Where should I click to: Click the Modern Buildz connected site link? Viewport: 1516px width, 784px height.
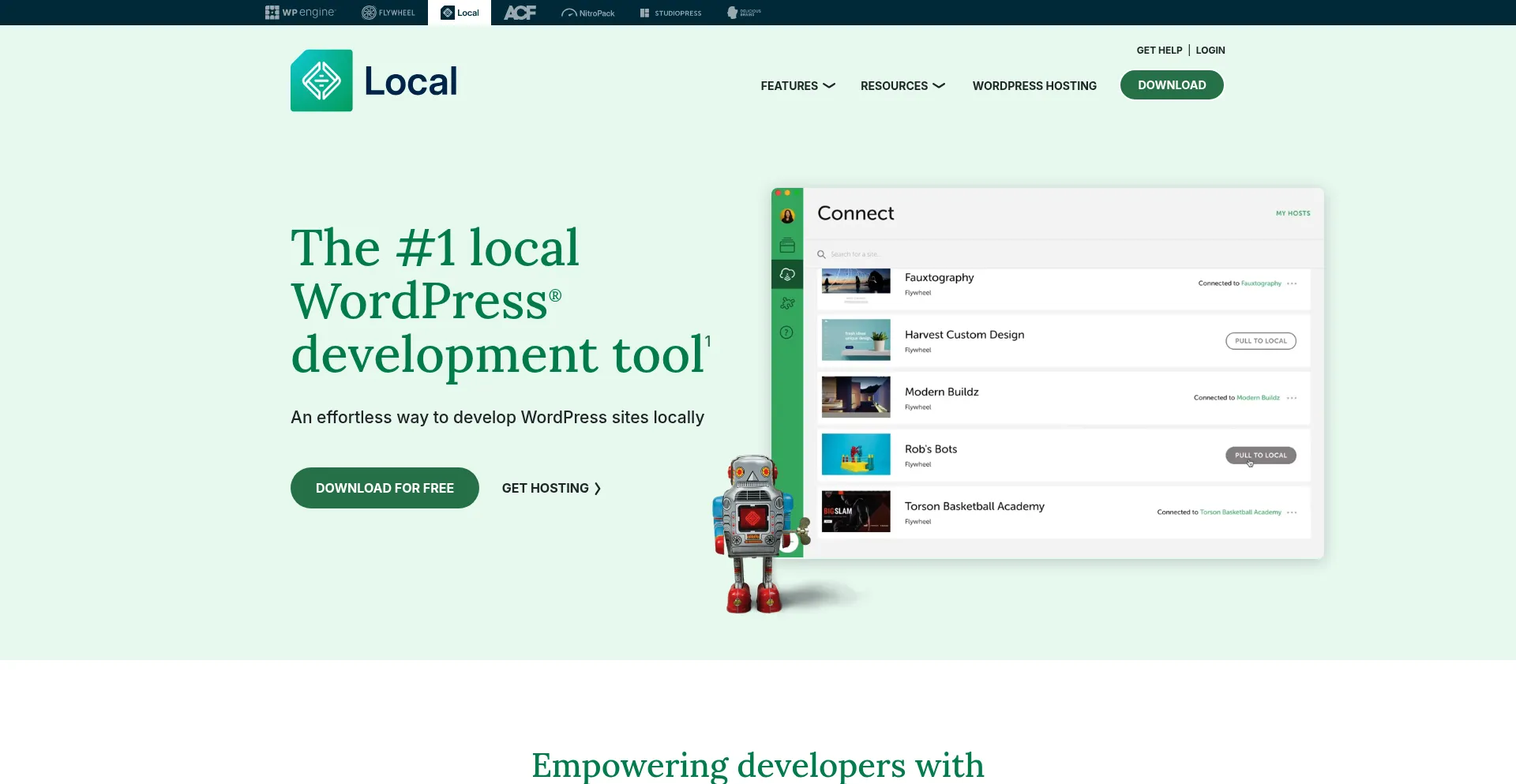[x=1258, y=398]
